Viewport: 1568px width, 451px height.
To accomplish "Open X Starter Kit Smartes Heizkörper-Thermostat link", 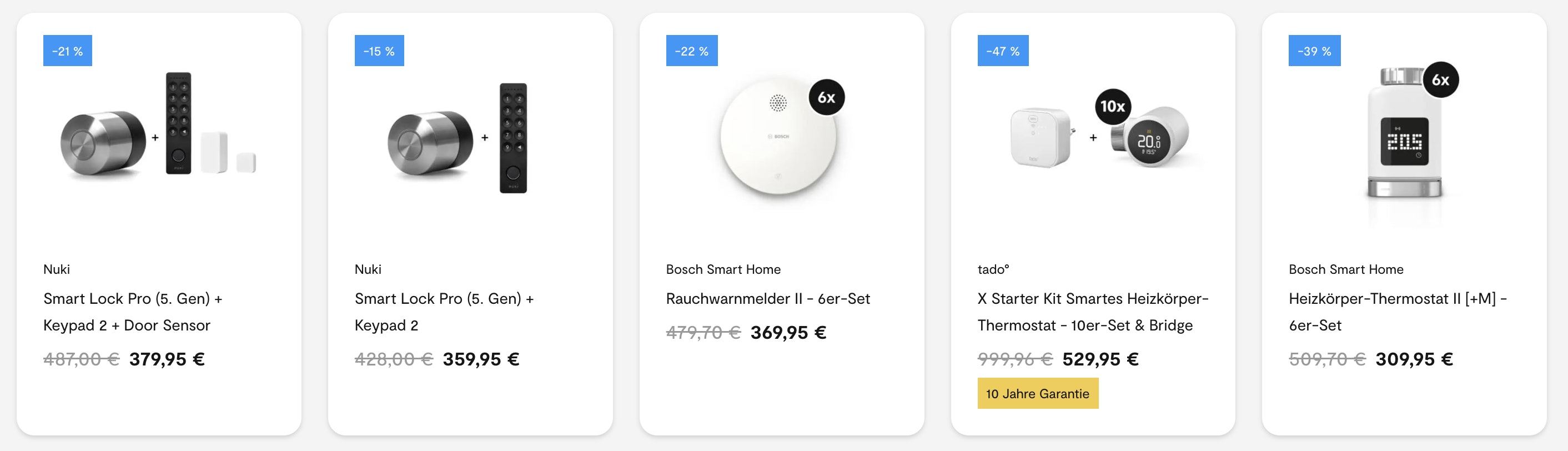I will [x=1093, y=312].
